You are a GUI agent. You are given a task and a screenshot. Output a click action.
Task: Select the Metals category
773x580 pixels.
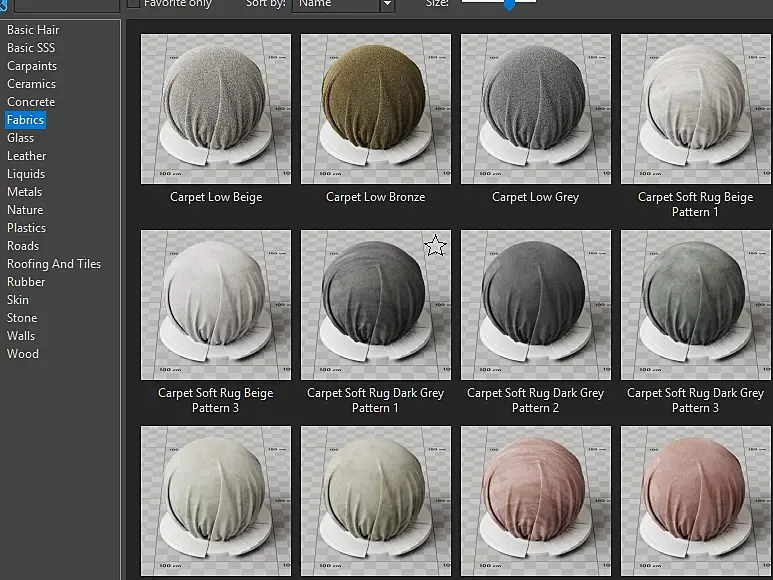pyautogui.click(x=25, y=192)
